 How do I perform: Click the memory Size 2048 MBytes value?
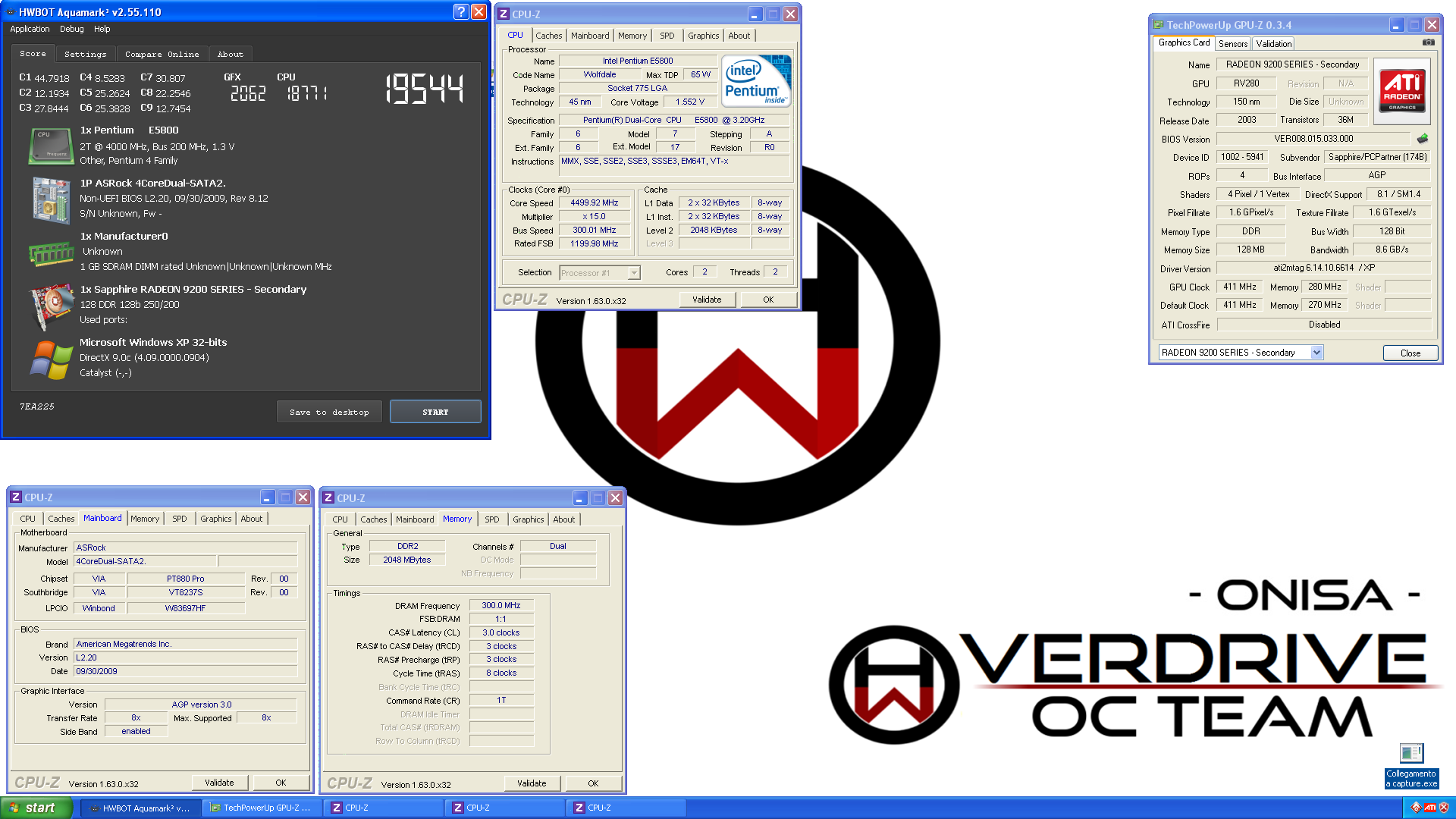tap(407, 560)
